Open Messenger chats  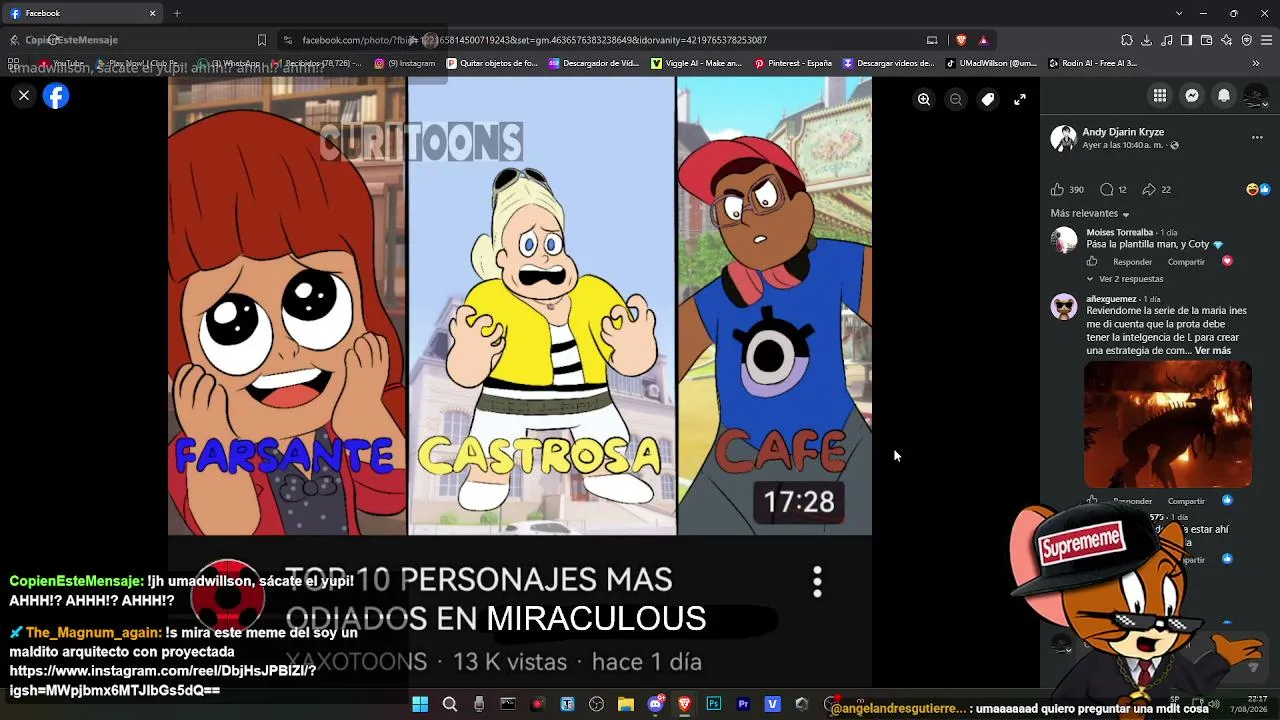1192,96
